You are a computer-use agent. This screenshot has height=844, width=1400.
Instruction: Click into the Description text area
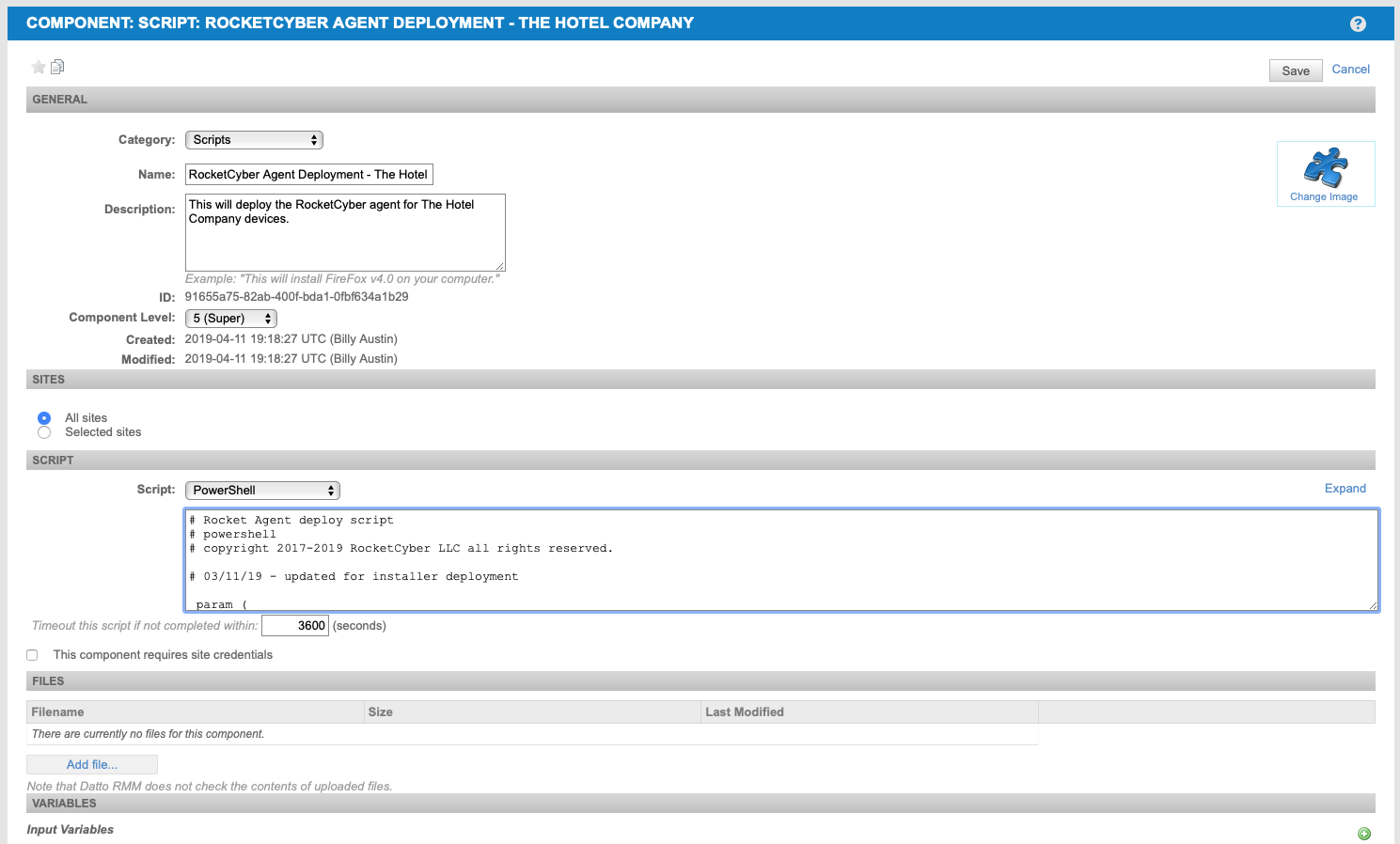[x=345, y=232]
